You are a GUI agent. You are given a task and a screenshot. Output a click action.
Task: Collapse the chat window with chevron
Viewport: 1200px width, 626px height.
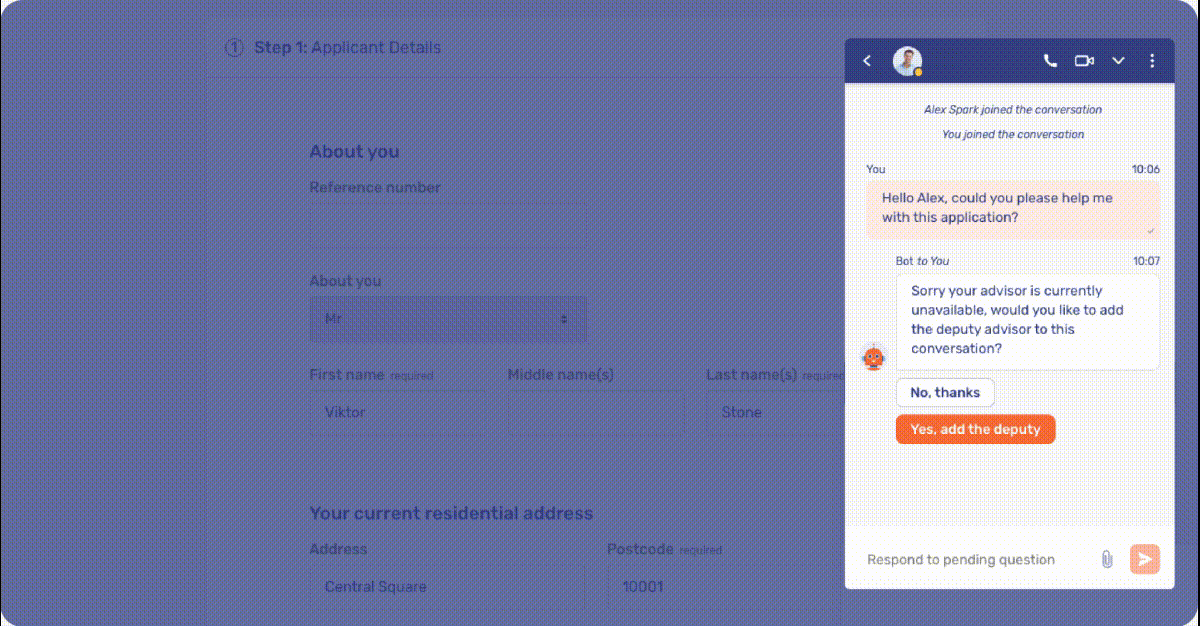pos(1119,61)
